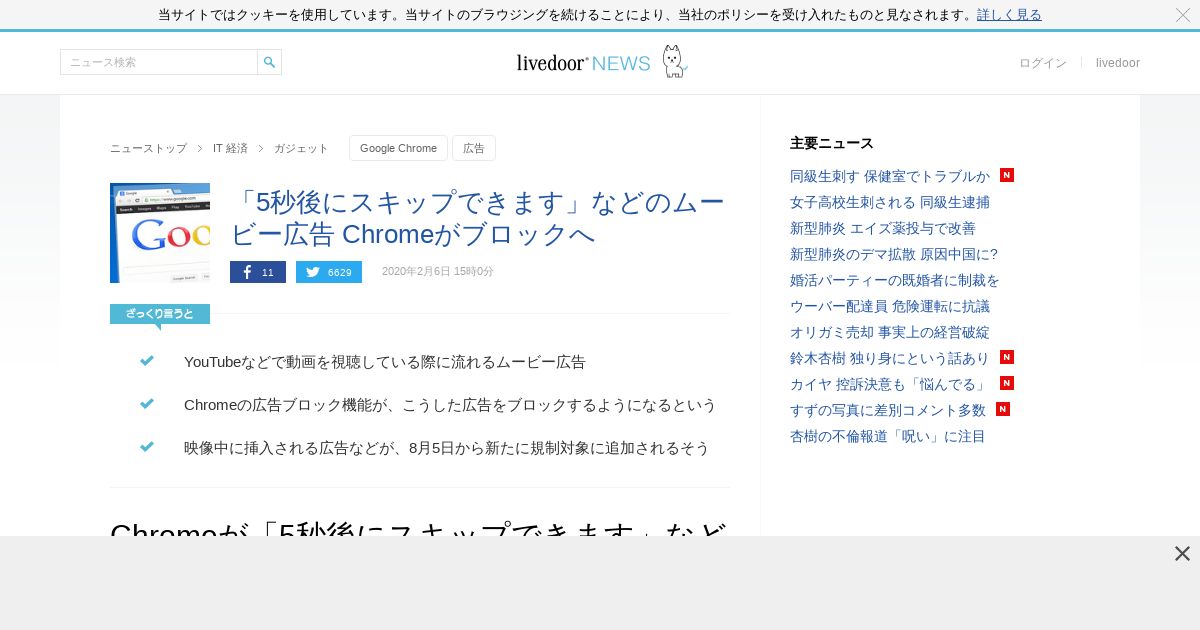This screenshot has width=1200, height=630.
Task: Go to ニューストップ breadcrumb
Action: pos(148,148)
